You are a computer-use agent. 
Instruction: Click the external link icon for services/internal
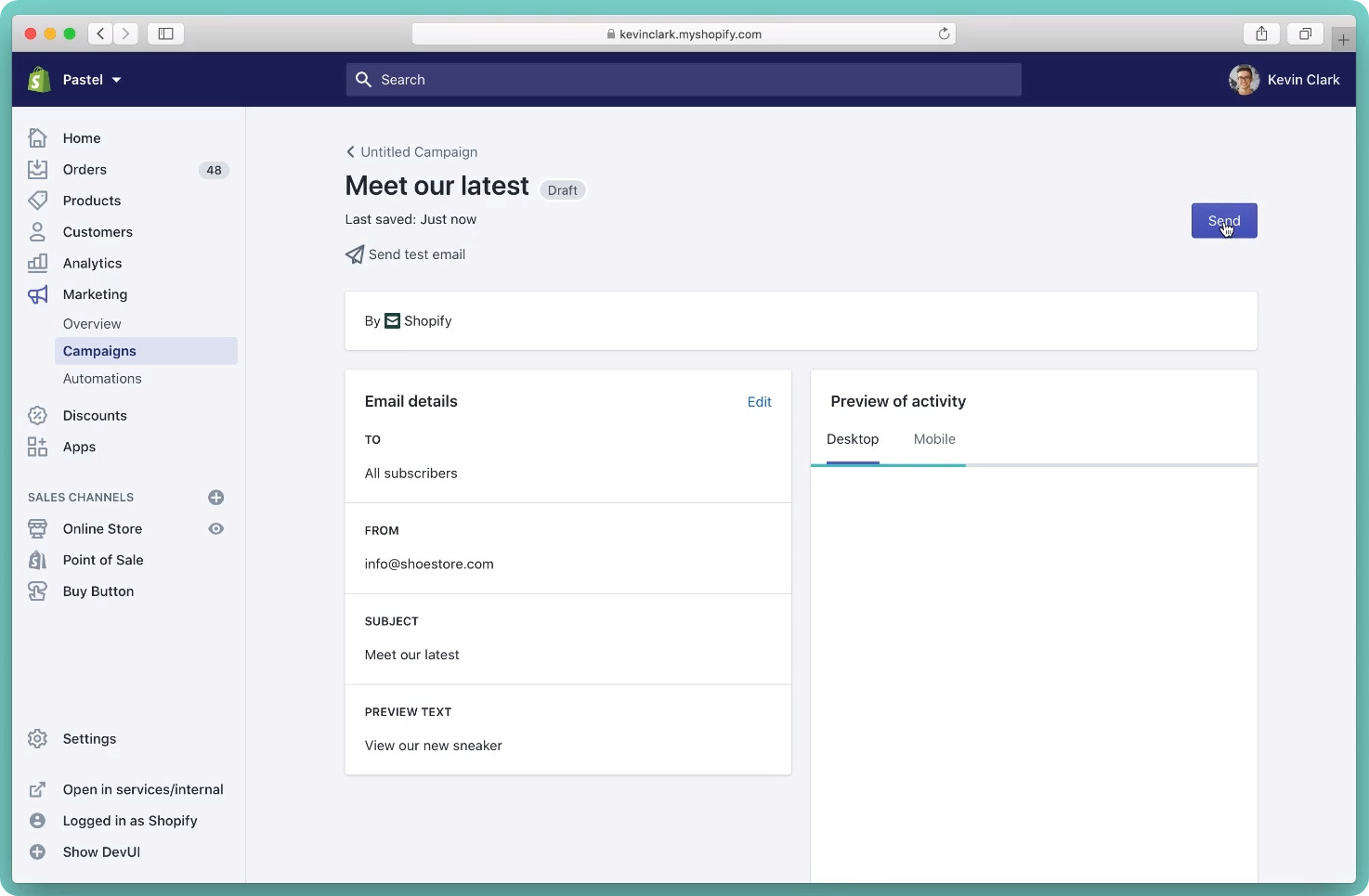point(37,789)
